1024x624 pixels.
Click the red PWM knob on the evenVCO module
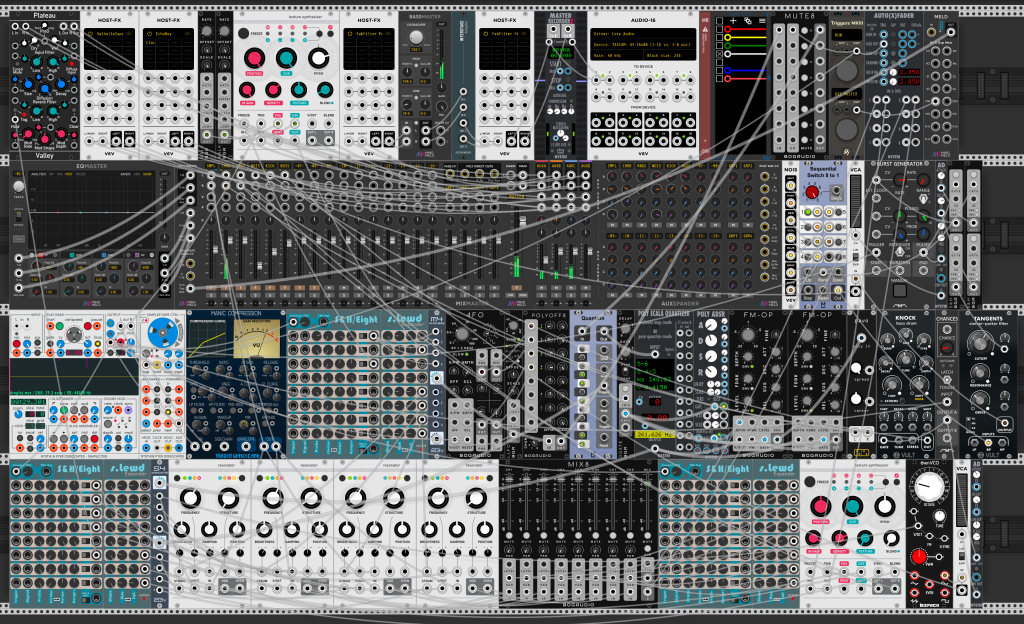point(919,557)
